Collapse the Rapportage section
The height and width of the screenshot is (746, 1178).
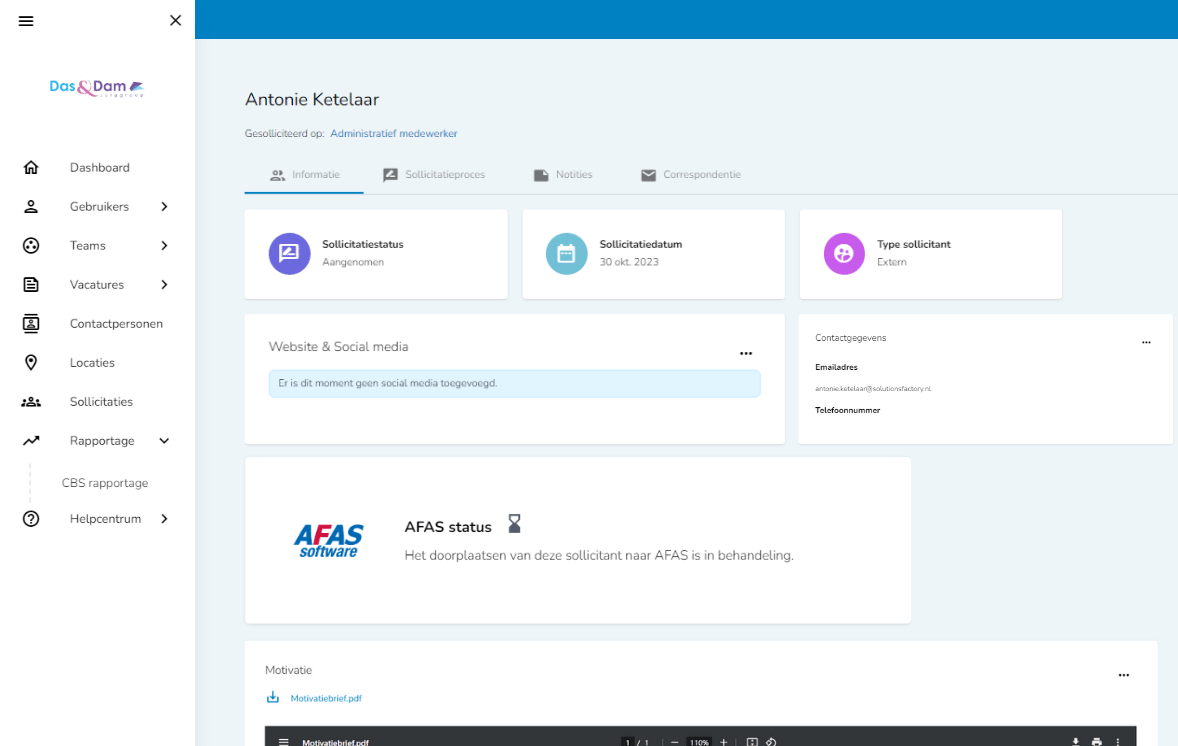pyautogui.click(x=166, y=440)
